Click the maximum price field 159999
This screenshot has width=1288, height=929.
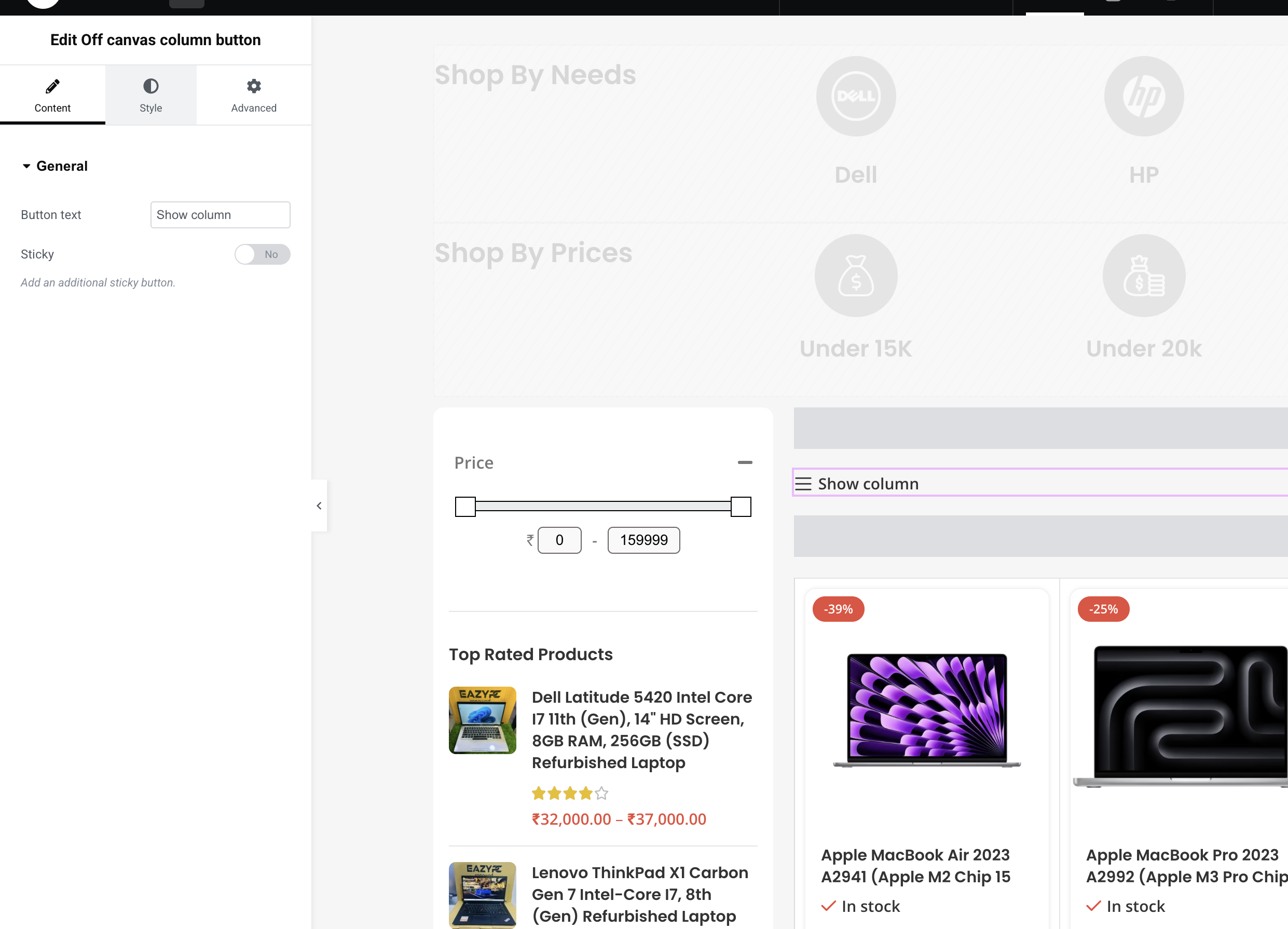[643, 540]
